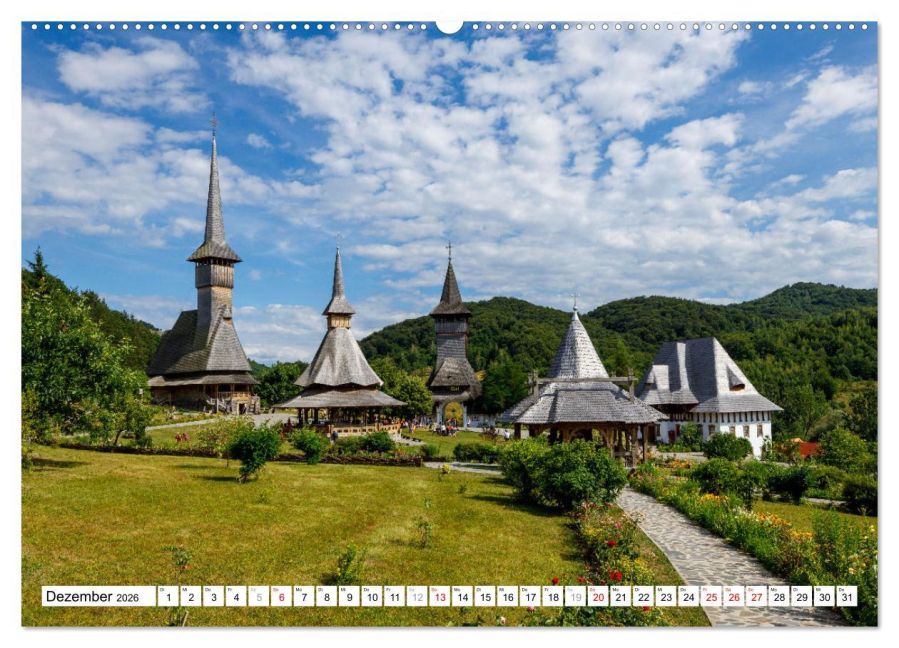Select day 11 in the calendar strip
Image resolution: width=899 pixels, height=648 pixels.
[x=394, y=596]
